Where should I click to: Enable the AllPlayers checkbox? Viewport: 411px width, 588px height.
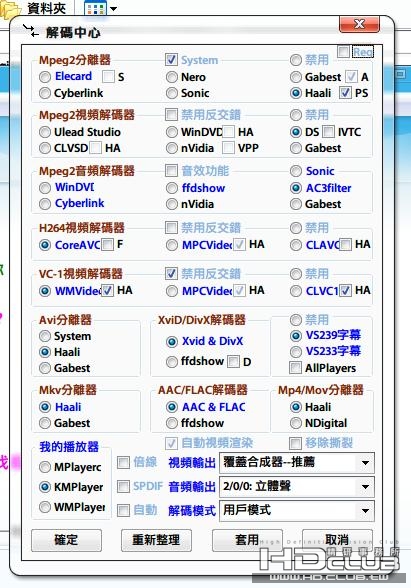click(296, 368)
